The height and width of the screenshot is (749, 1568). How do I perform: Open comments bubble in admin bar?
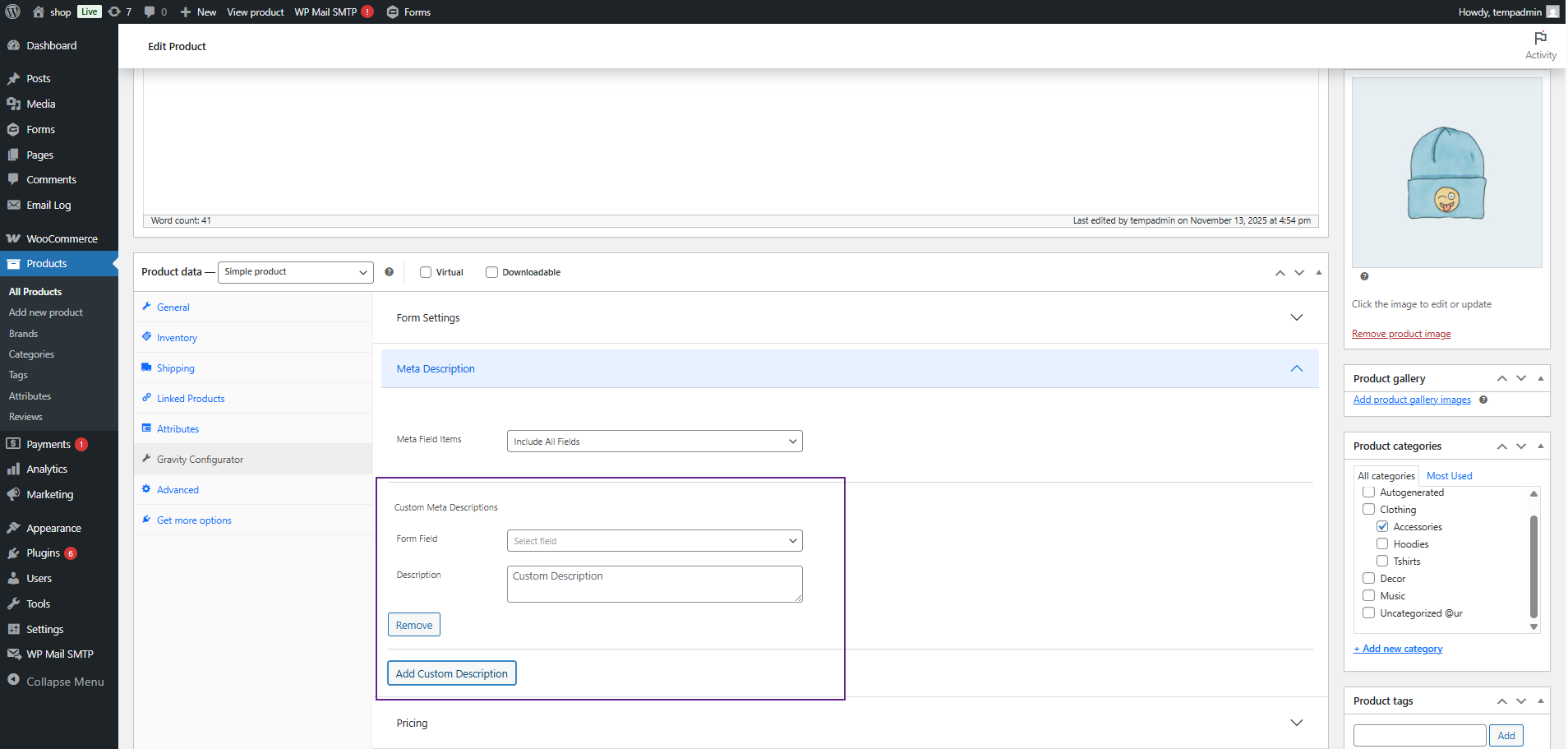coord(154,12)
